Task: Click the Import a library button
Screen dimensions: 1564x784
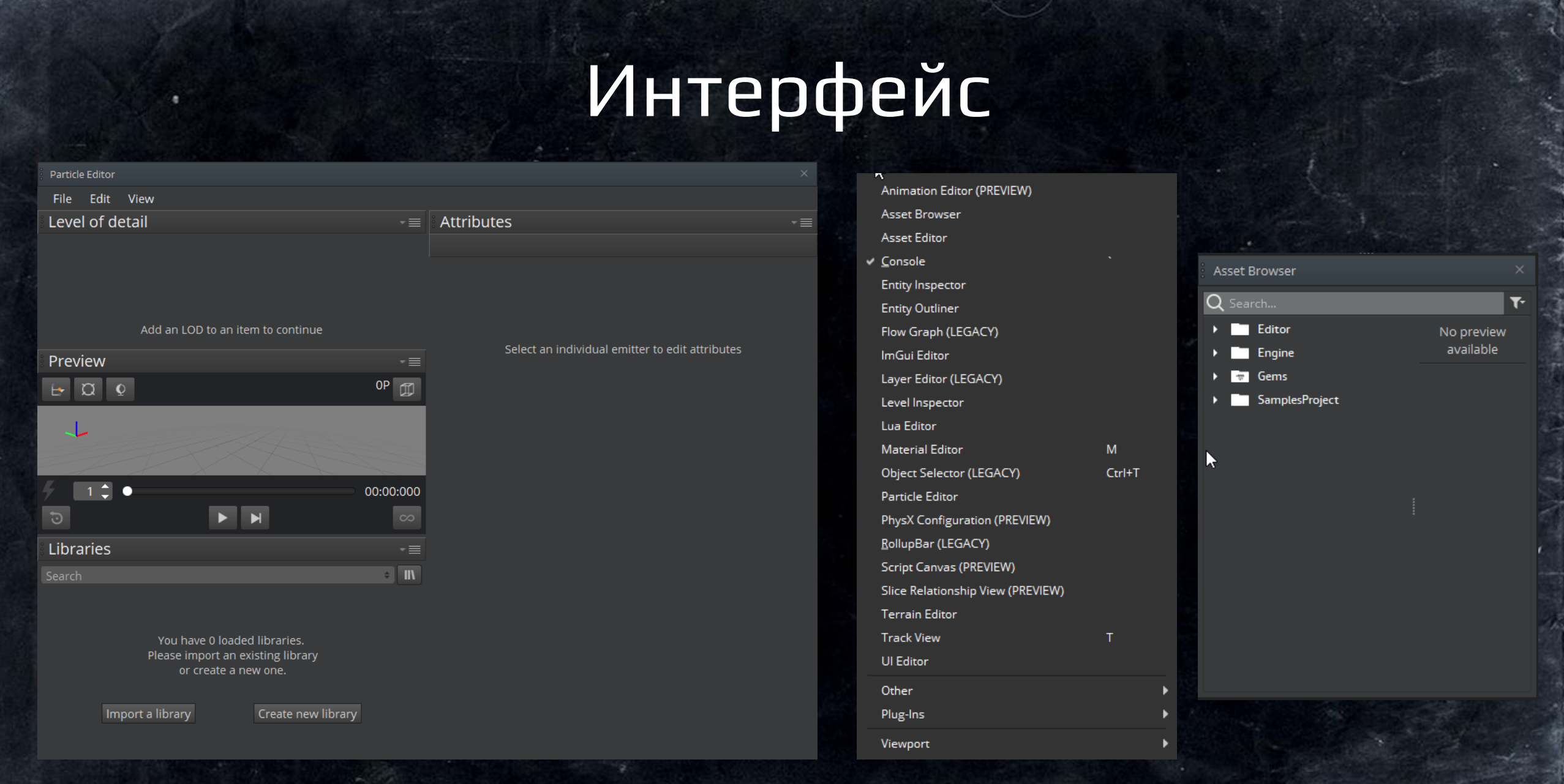Action: point(148,713)
